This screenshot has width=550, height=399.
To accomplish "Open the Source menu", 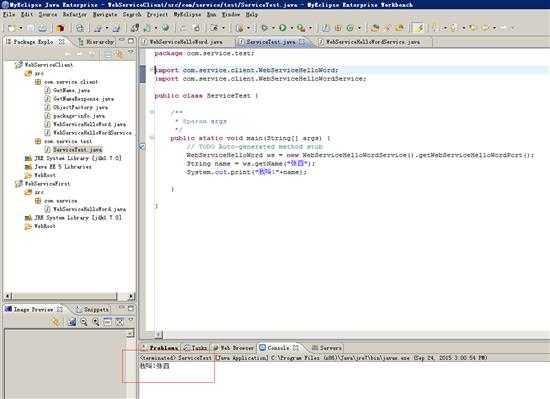I will 48,14.
